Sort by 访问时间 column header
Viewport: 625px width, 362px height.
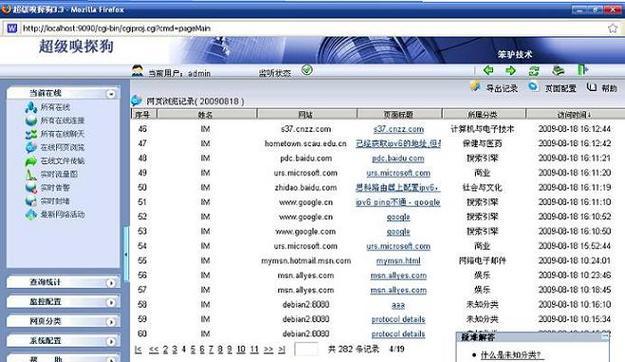pos(574,115)
